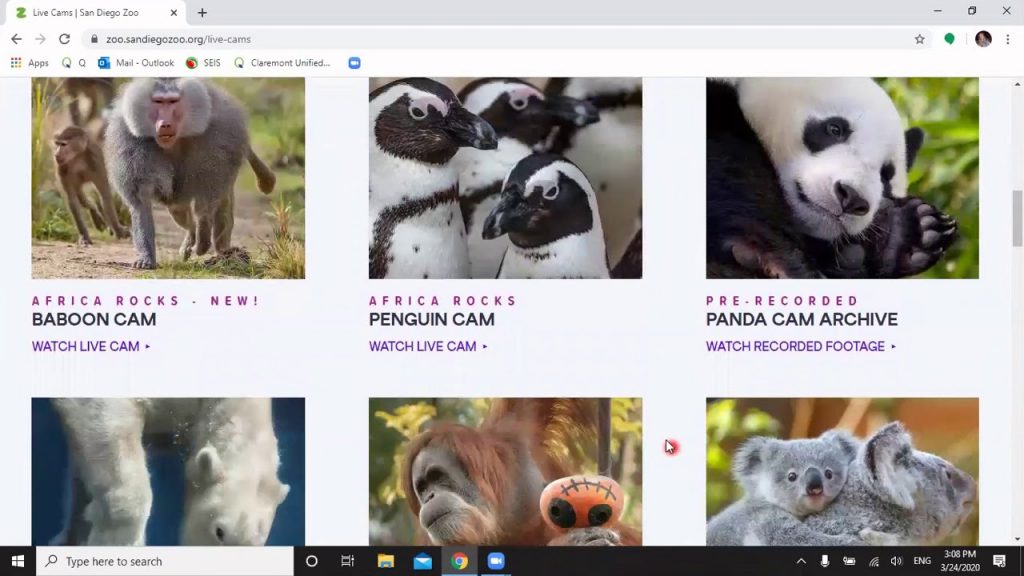Open Task View in the taskbar
This screenshot has height=576, width=1024.
[x=347, y=561]
